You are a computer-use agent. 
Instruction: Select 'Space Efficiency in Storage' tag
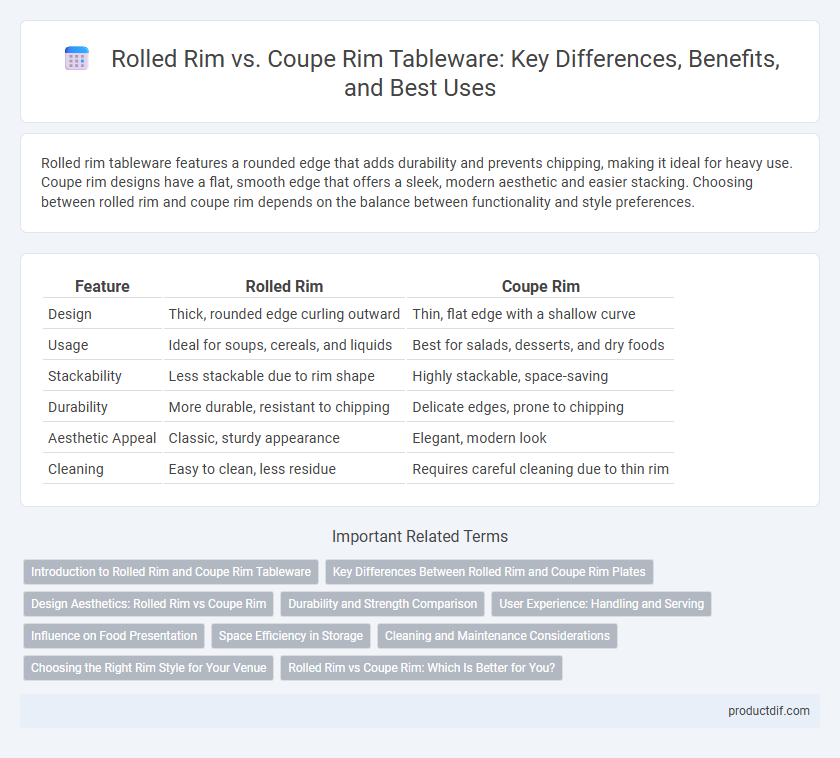[291, 636]
